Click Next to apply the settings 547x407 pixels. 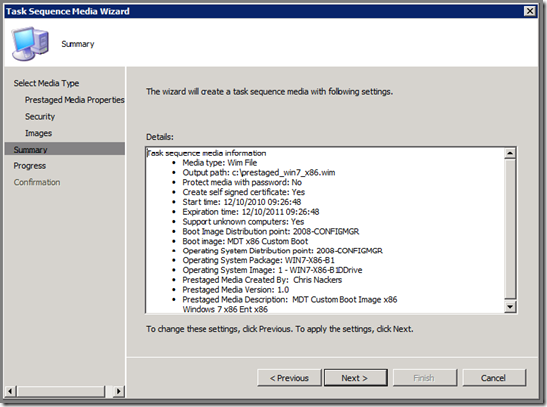pos(355,378)
